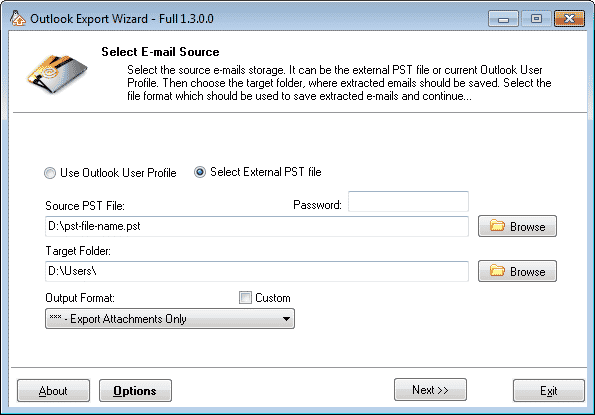Close the wizard with the X button
Screen dimensions: 595x415
point(569,19)
